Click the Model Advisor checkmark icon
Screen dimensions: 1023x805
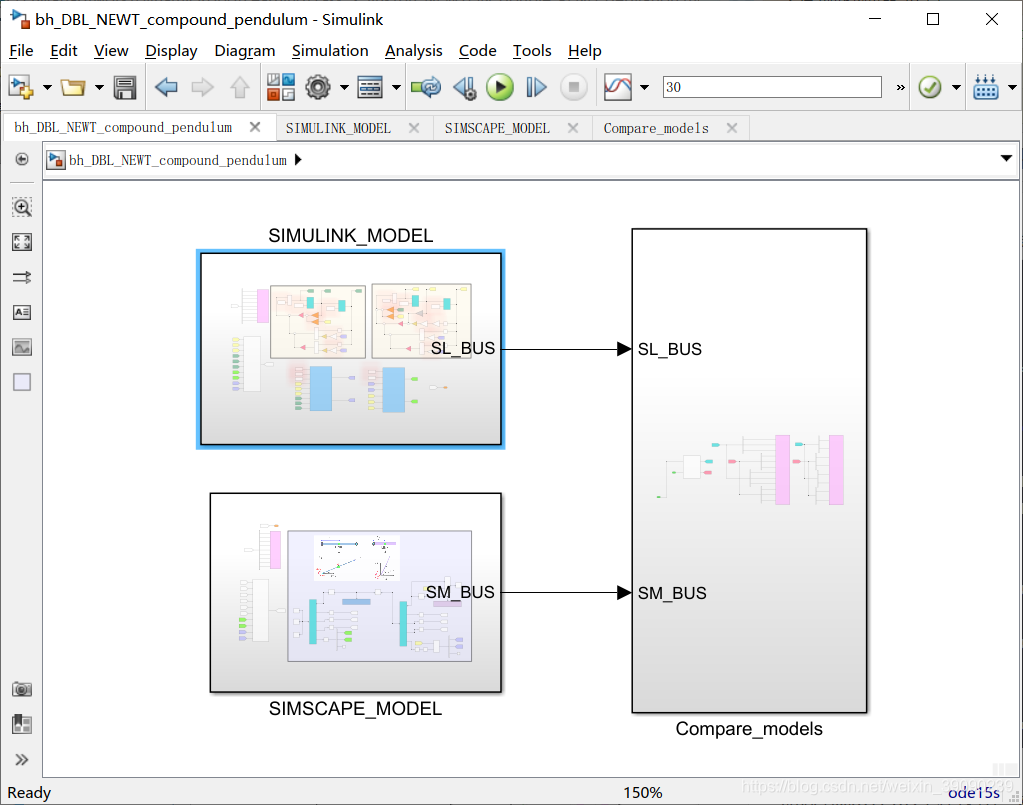tap(930, 87)
